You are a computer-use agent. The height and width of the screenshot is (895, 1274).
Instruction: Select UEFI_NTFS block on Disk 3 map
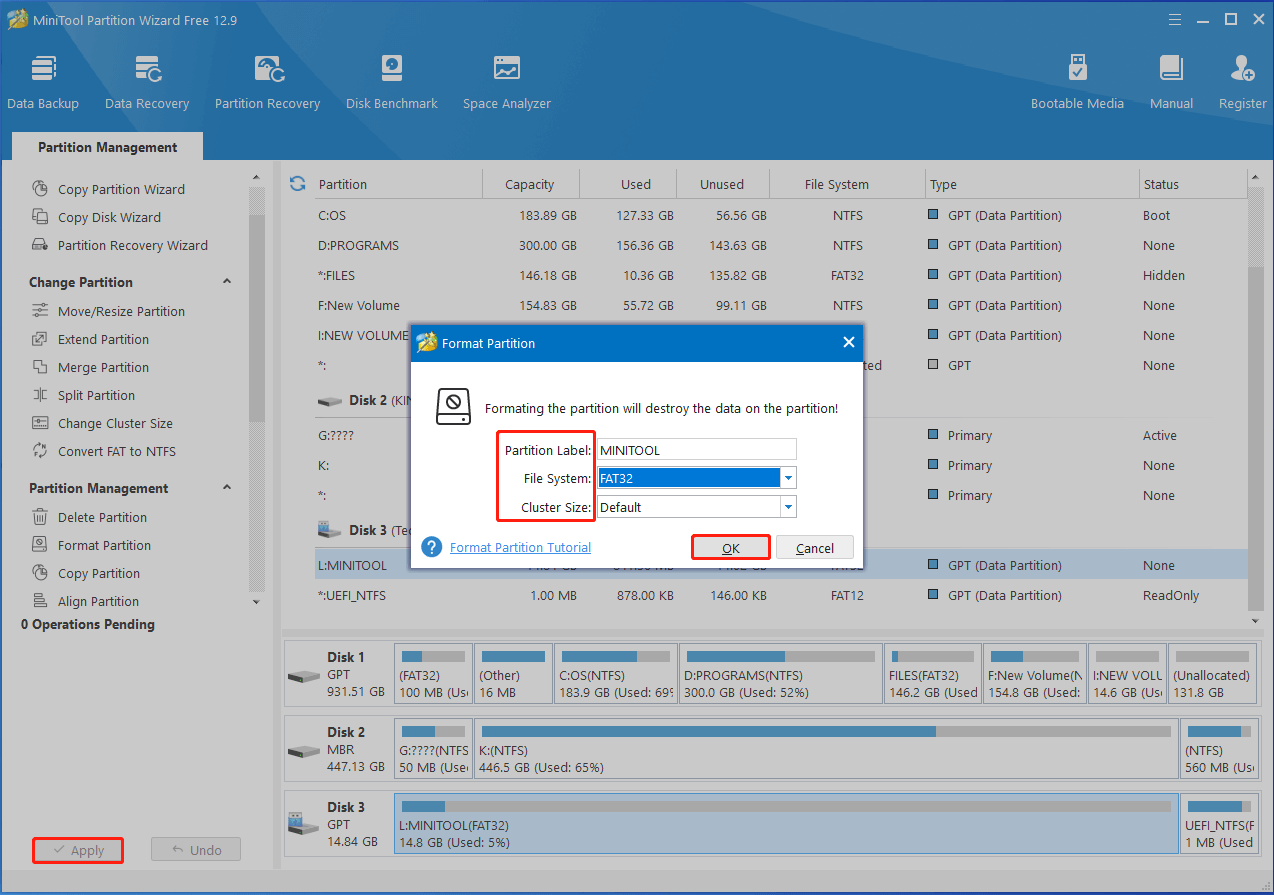(x=1218, y=823)
